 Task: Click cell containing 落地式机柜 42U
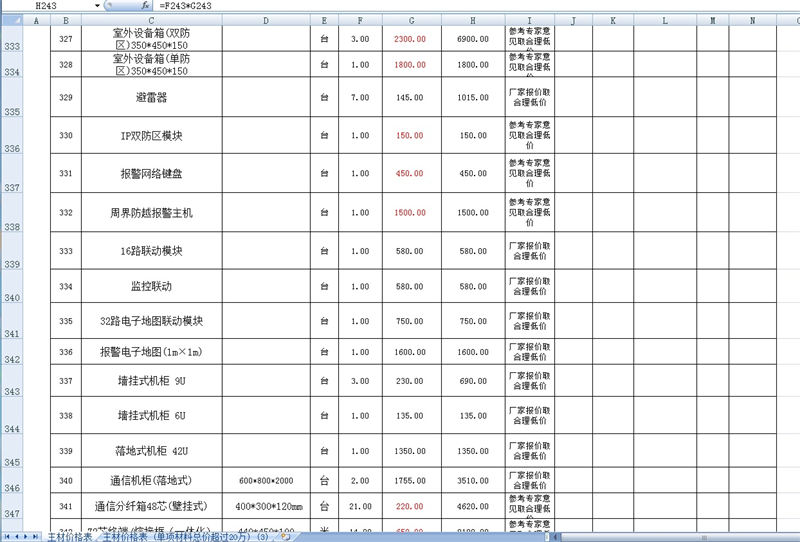pos(152,451)
